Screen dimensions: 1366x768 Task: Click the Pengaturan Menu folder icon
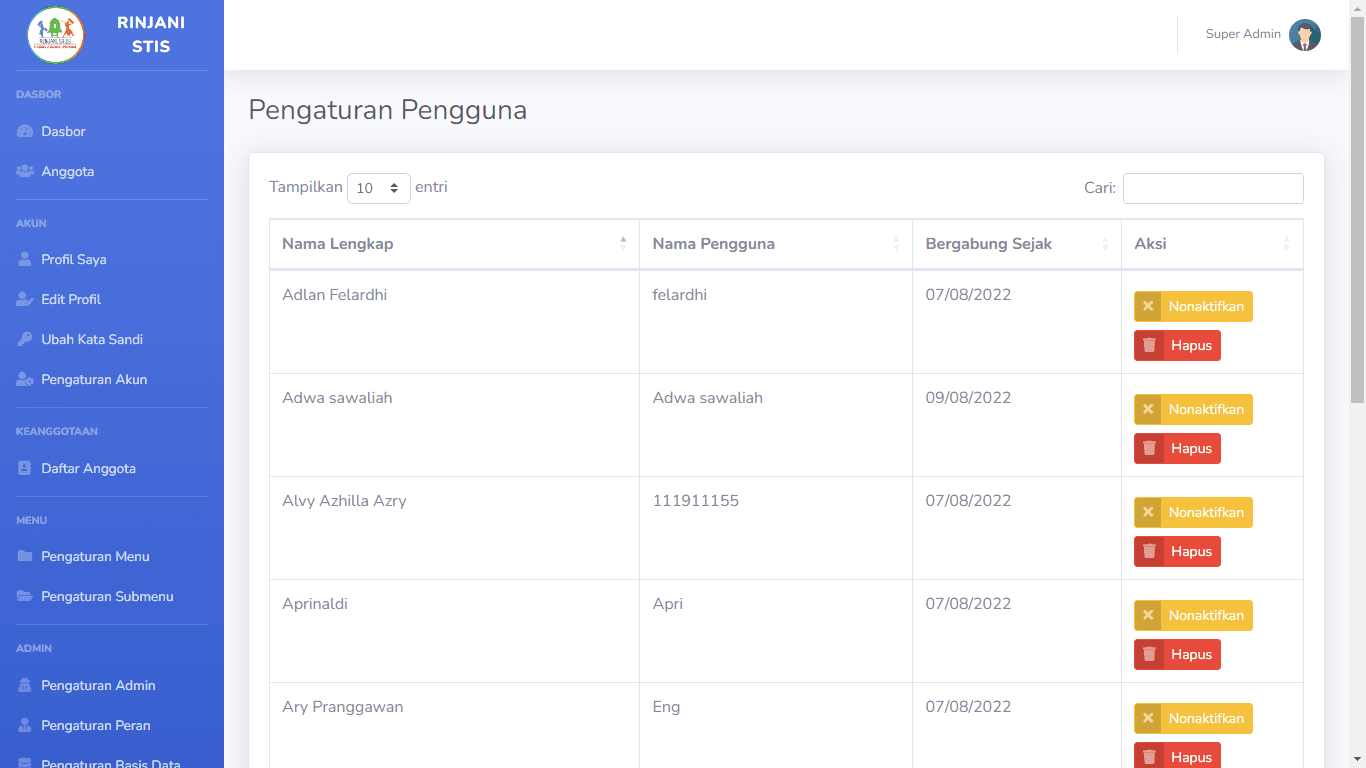point(25,557)
